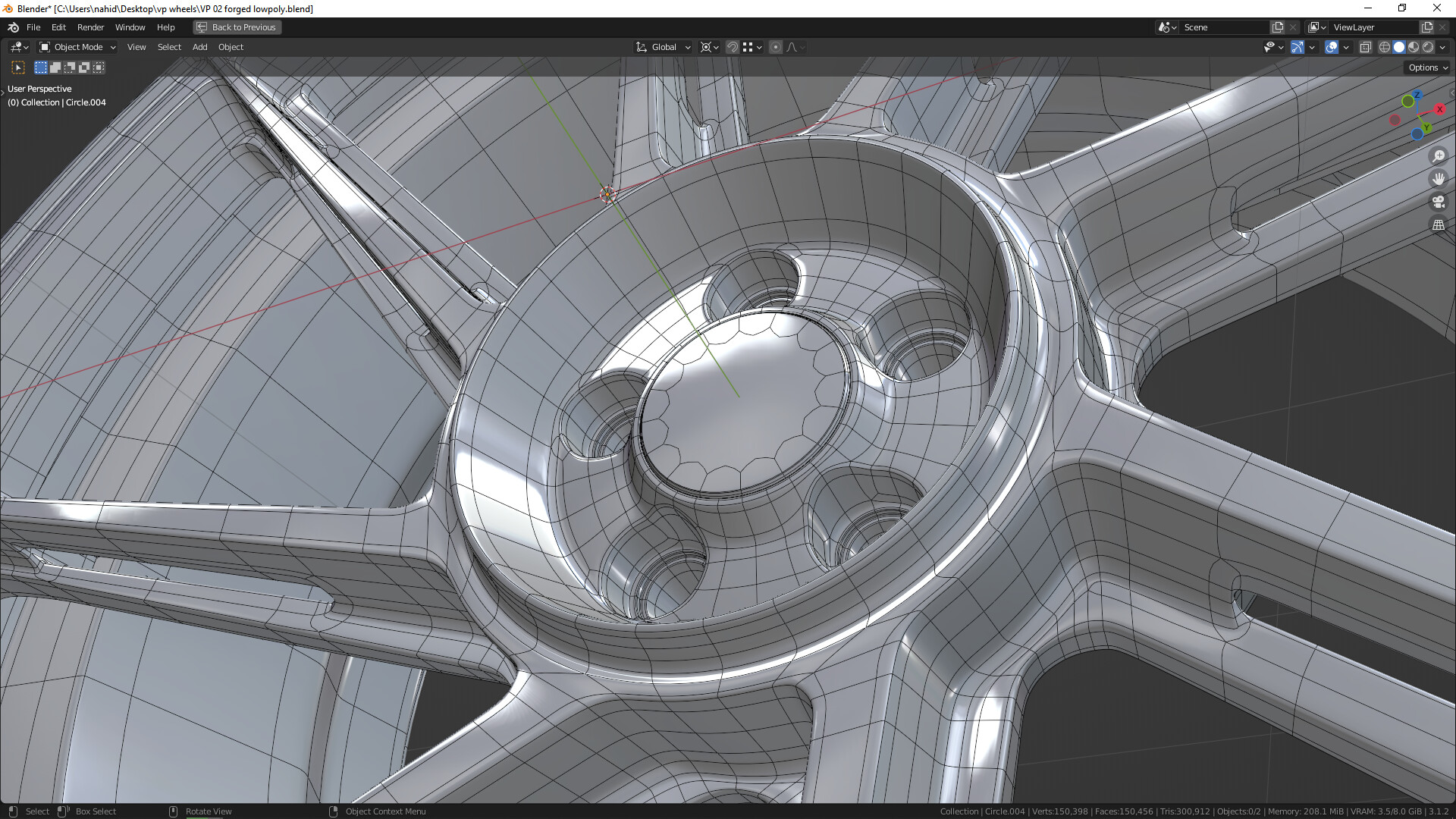Select wireframe viewport shading
Screen dimensions: 1456x819
[x=1385, y=47]
